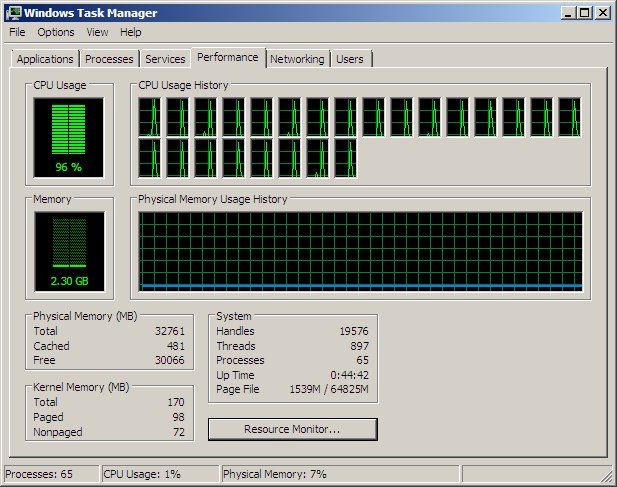Click the Up Time value 0:44:42

[x=349, y=375]
